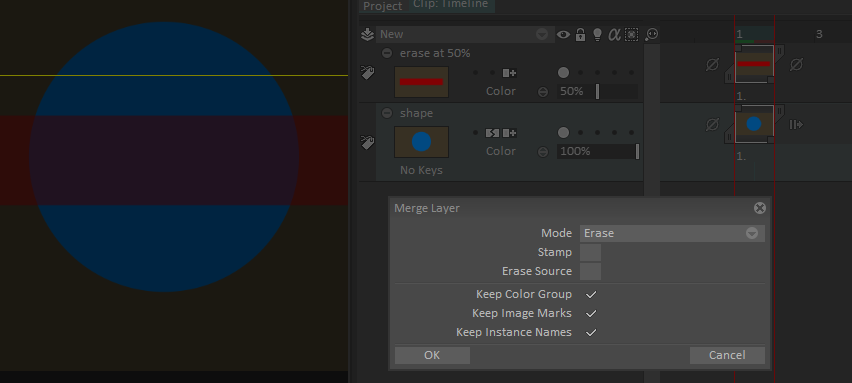Click the large grey dot on 'erase at 50%' layer
The height and width of the screenshot is (383, 852).
[x=563, y=72]
